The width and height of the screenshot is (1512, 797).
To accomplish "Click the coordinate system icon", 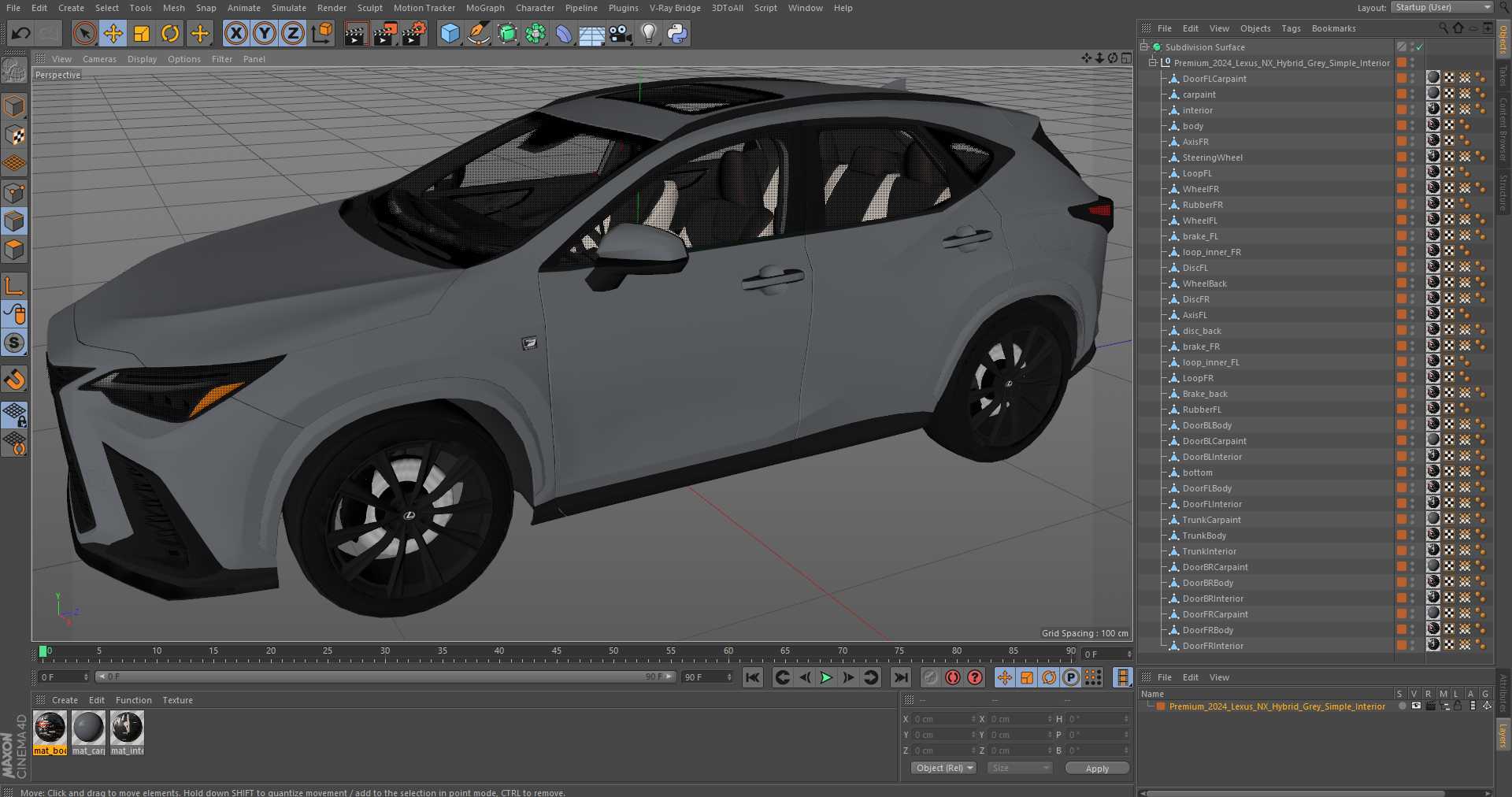I will point(322,33).
